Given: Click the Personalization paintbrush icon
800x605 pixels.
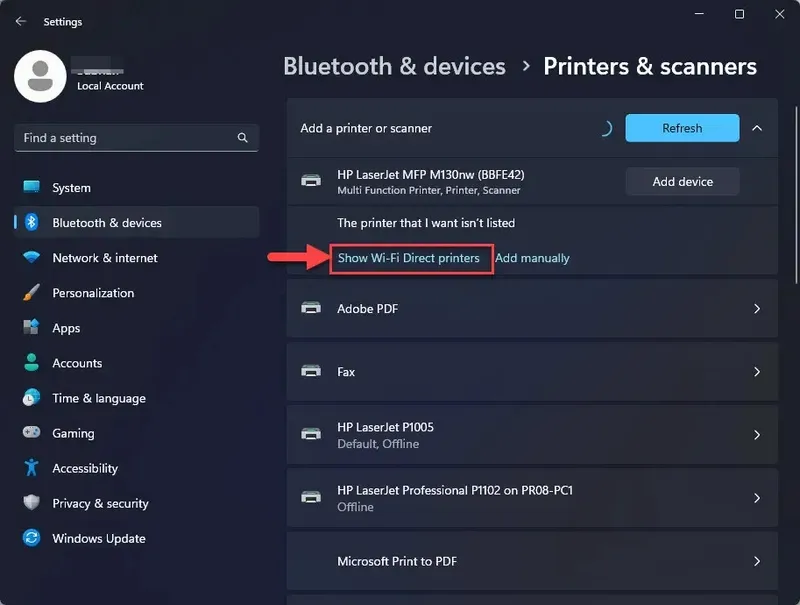Looking at the screenshot, I should click(30, 292).
